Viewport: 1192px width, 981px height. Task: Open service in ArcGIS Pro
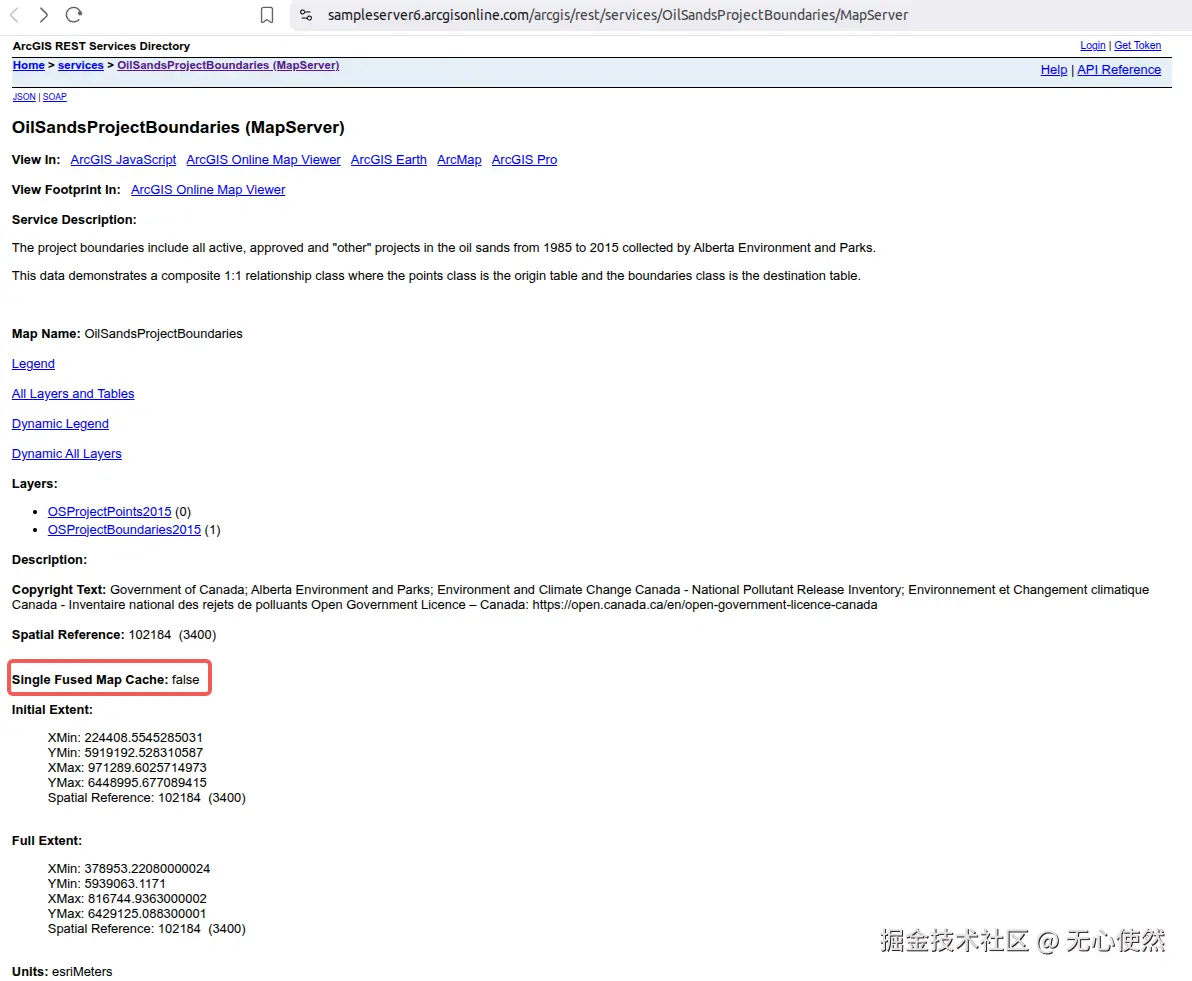pyautogui.click(x=524, y=160)
